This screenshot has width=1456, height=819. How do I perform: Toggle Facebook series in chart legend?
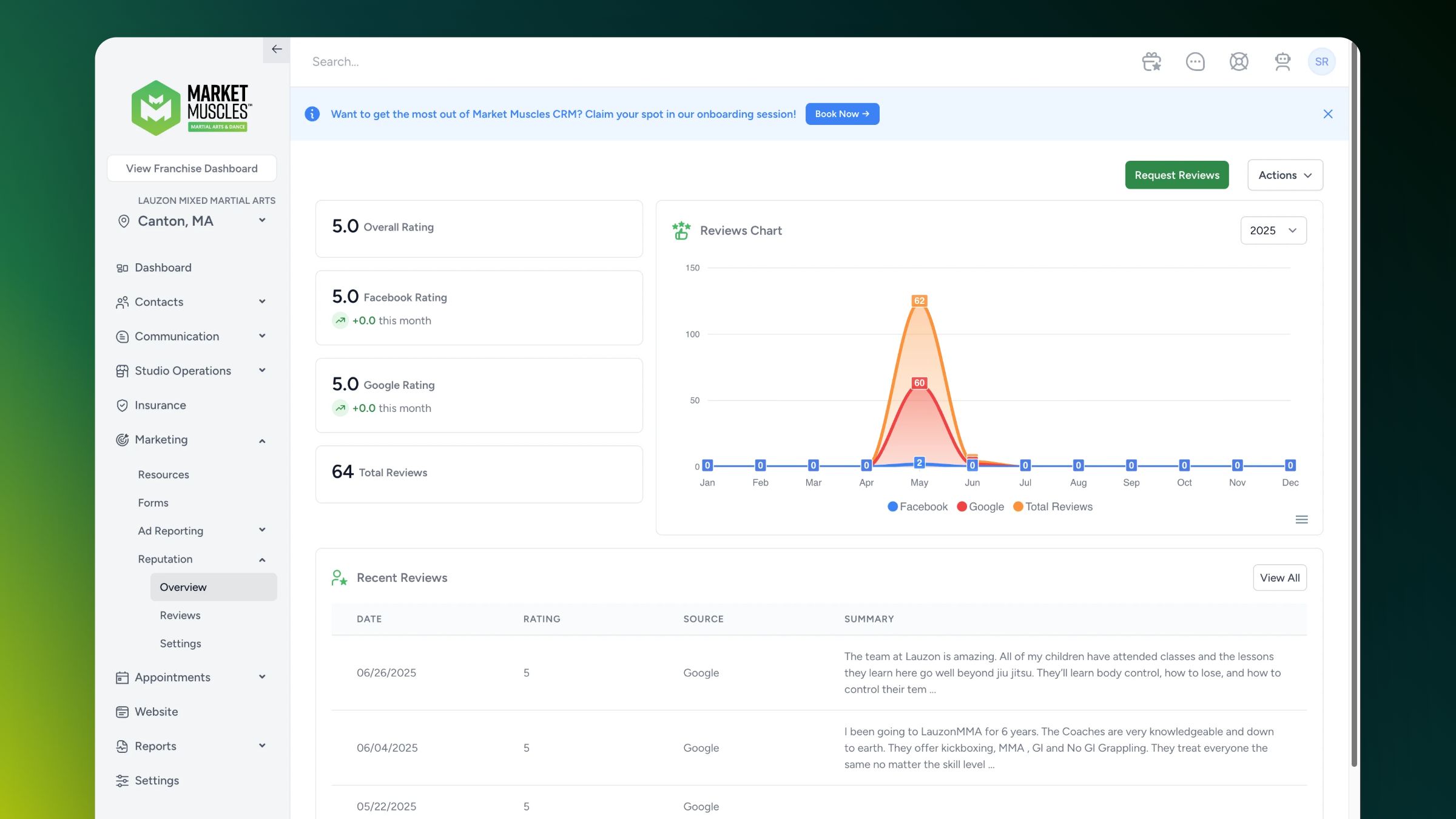pyautogui.click(x=917, y=507)
